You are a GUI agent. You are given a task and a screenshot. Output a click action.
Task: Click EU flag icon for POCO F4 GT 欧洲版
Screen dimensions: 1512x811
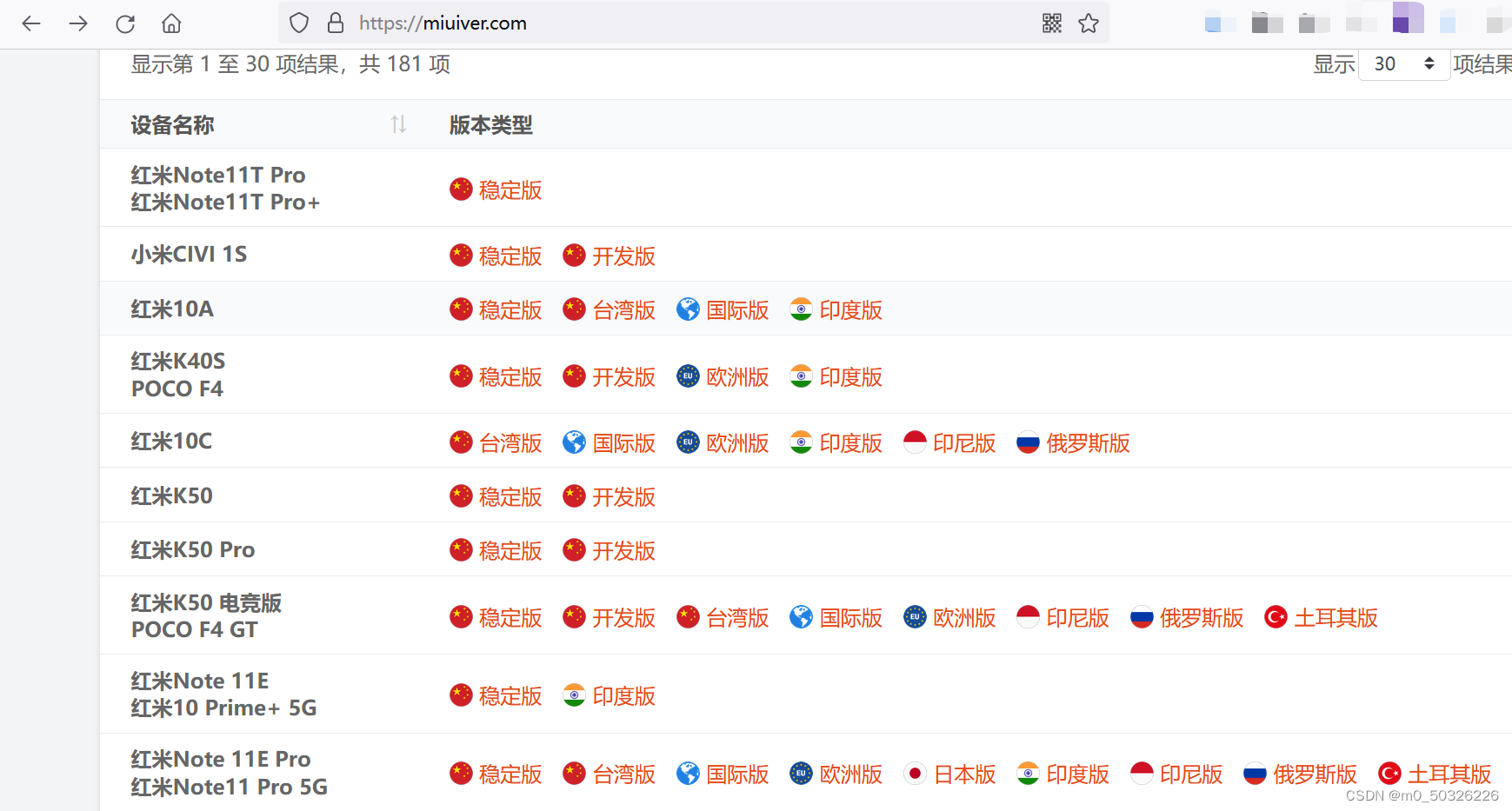click(x=915, y=616)
